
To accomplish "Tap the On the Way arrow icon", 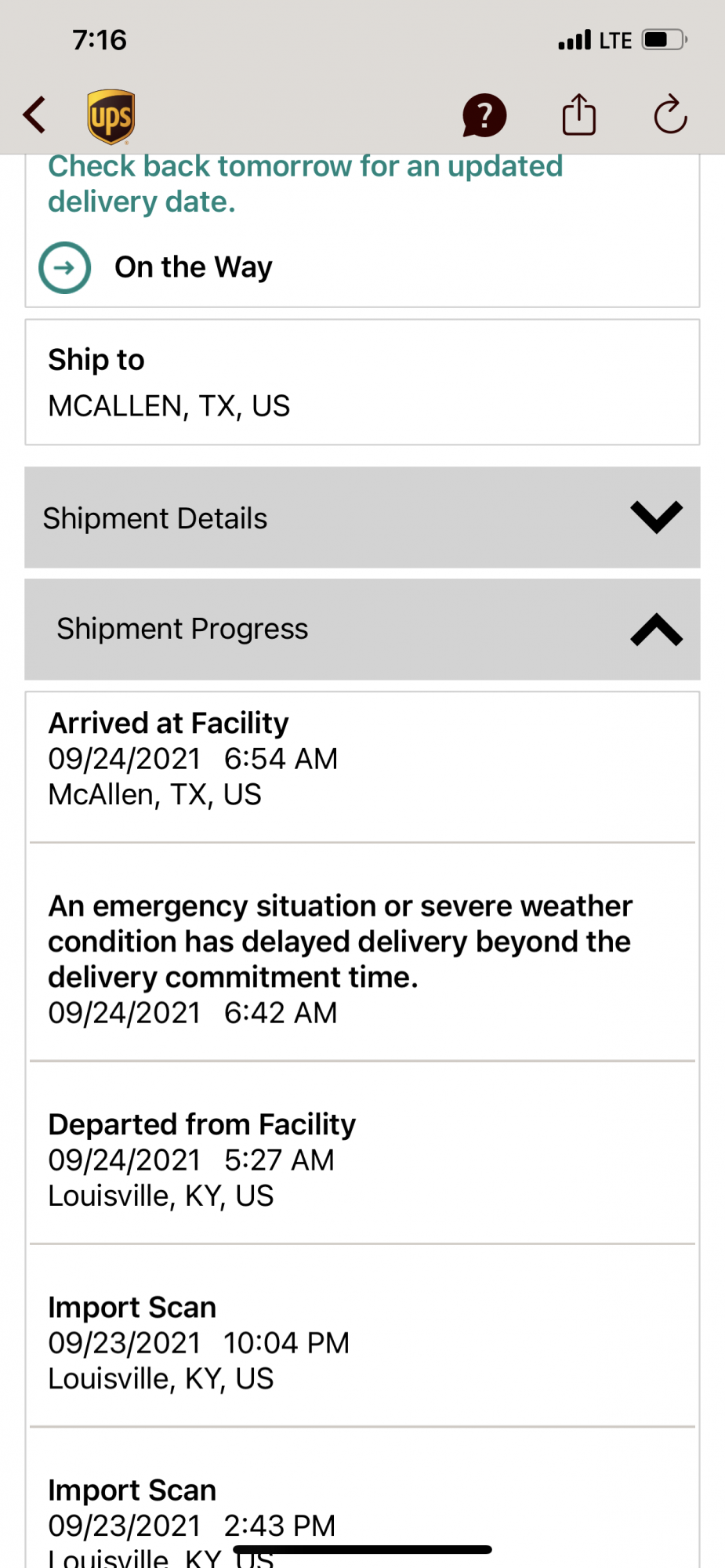I will [x=65, y=267].
